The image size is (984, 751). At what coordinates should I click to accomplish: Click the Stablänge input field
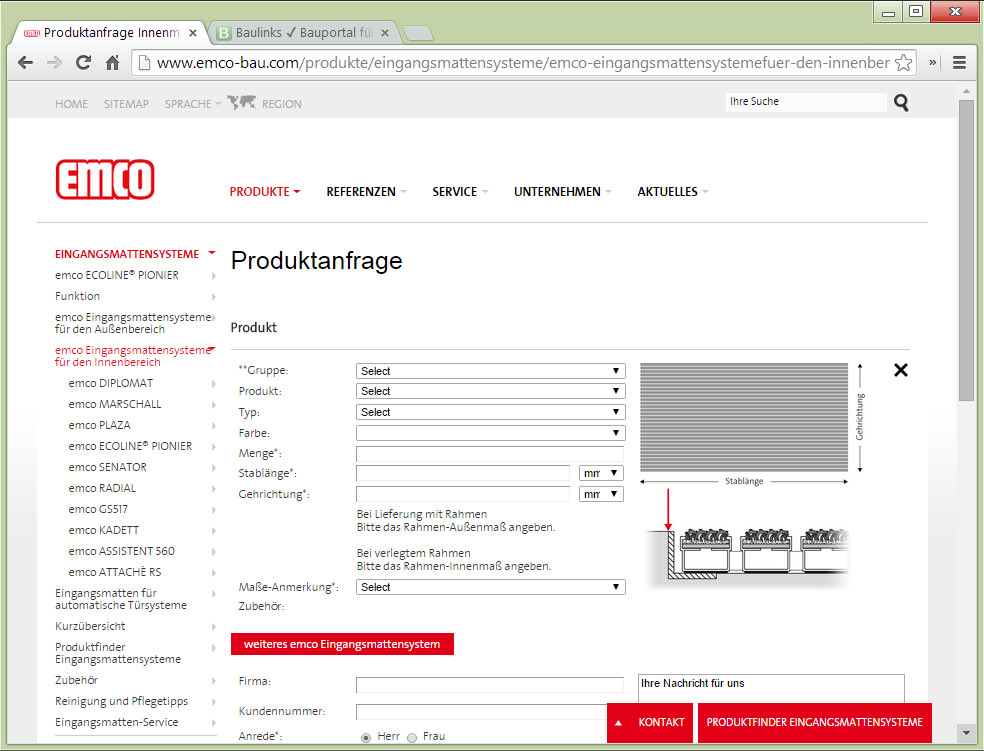point(463,473)
